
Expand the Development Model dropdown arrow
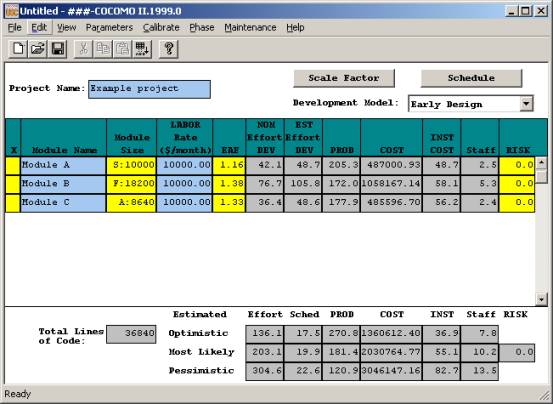pyautogui.click(x=526, y=104)
